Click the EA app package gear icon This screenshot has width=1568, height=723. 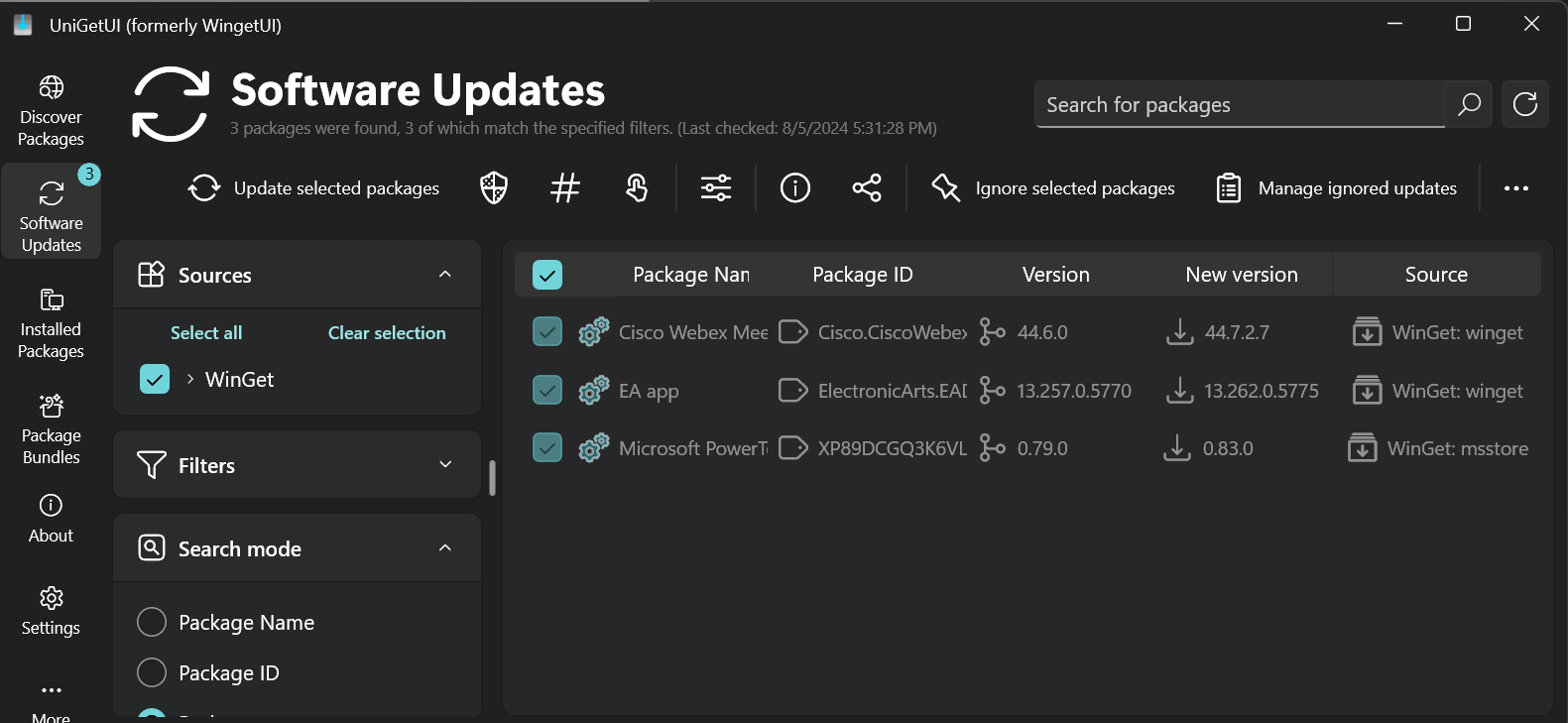coord(593,390)
